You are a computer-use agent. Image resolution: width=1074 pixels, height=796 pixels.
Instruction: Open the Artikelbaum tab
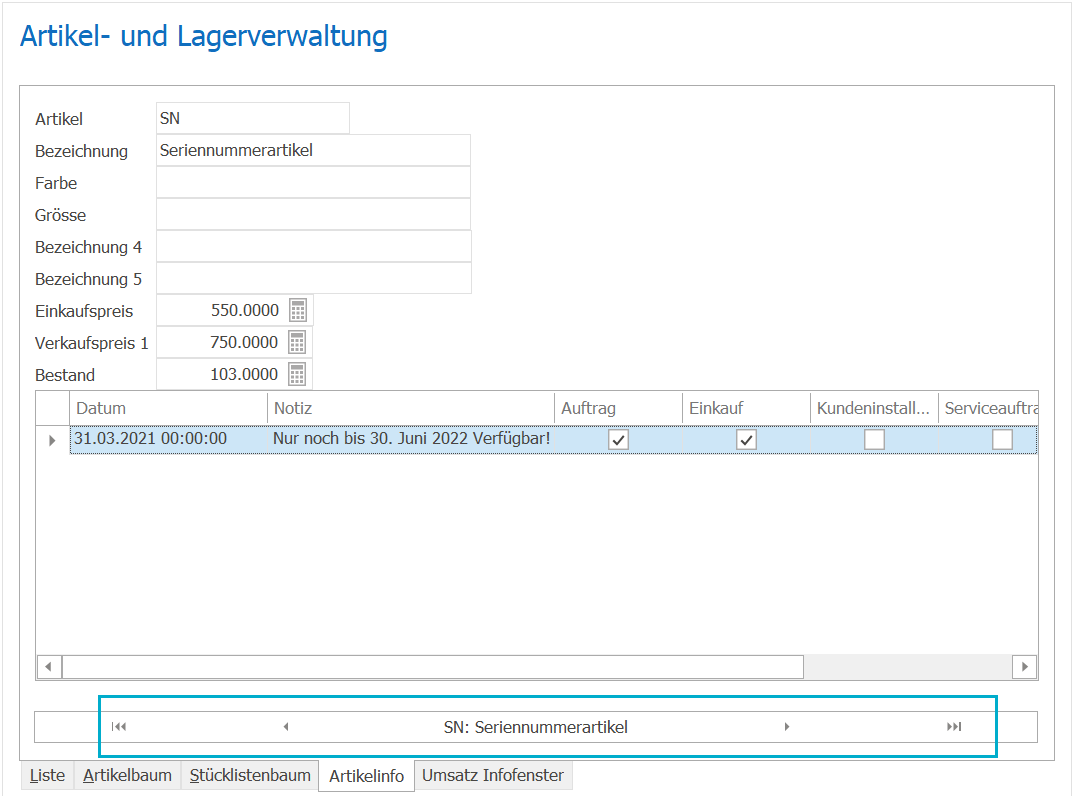[x=127, y=775]
